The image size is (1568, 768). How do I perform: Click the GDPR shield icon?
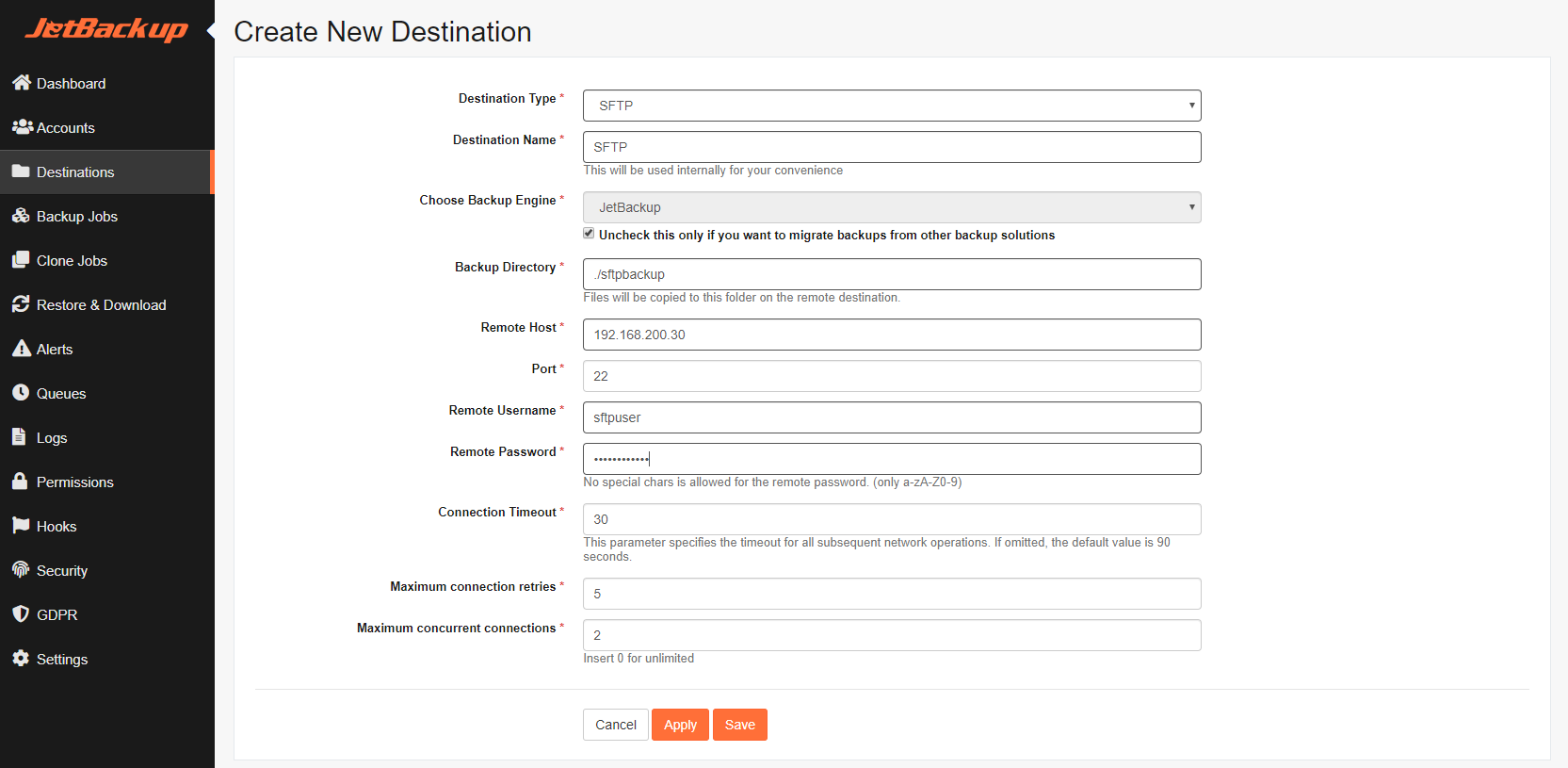point(21,614)
